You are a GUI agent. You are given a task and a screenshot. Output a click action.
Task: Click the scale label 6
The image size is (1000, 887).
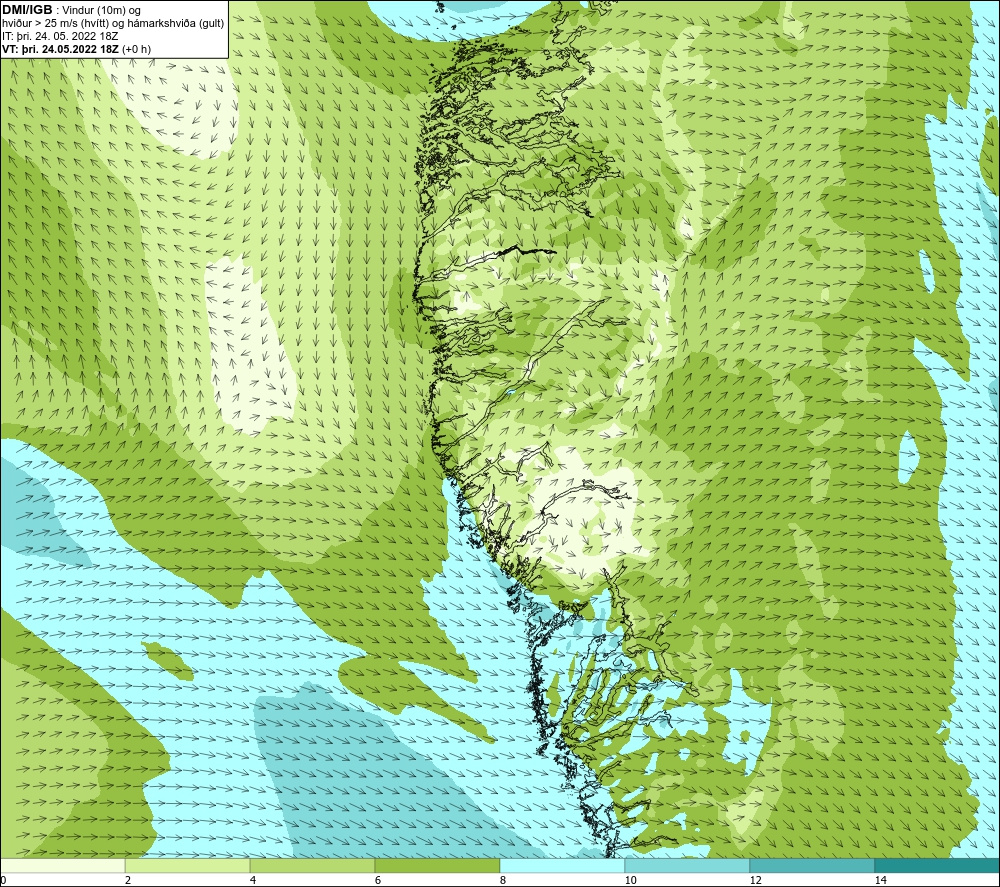tap(378, 881)
